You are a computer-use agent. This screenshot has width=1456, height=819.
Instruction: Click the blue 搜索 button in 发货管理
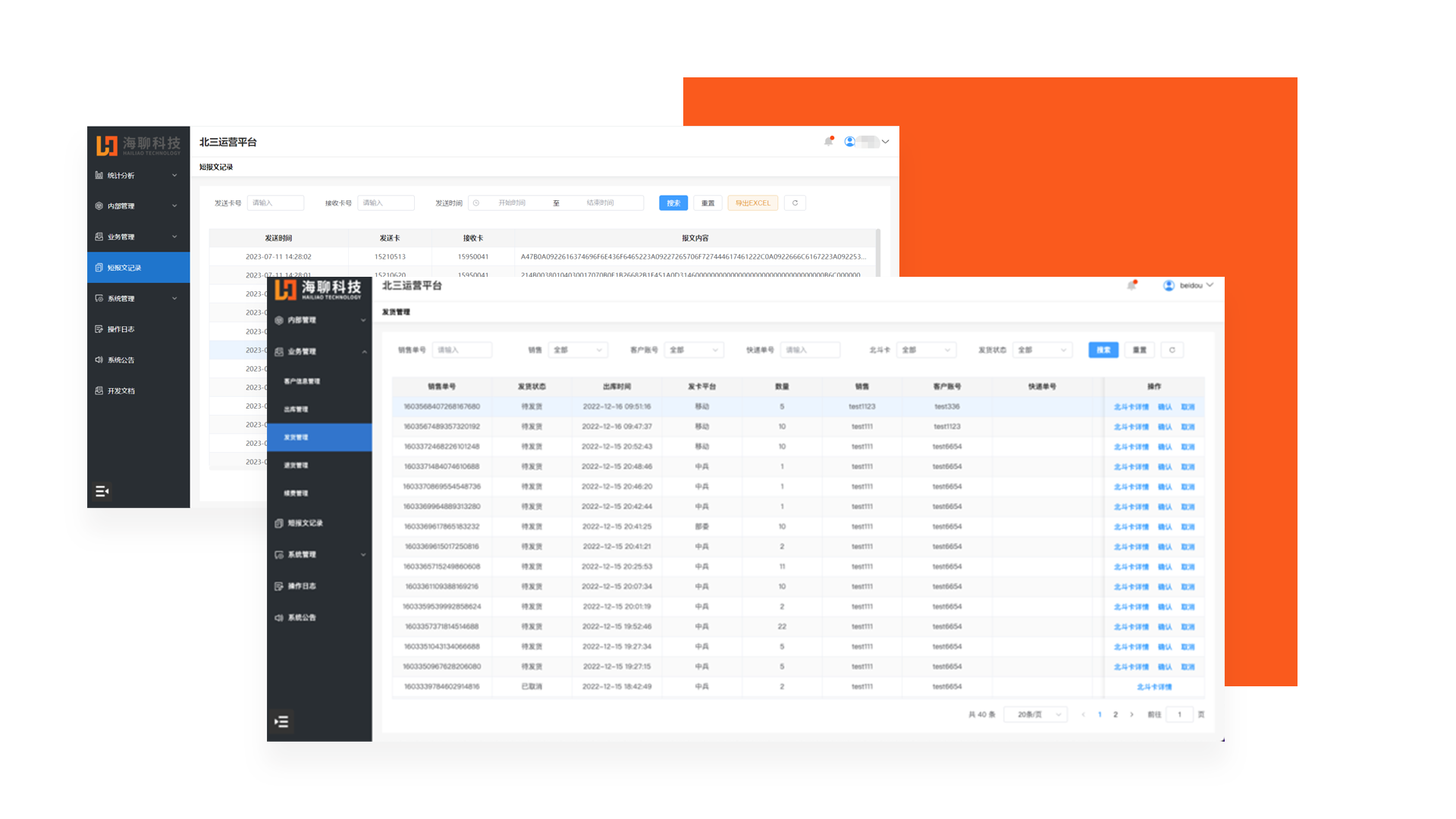[x=1103, y=350]
